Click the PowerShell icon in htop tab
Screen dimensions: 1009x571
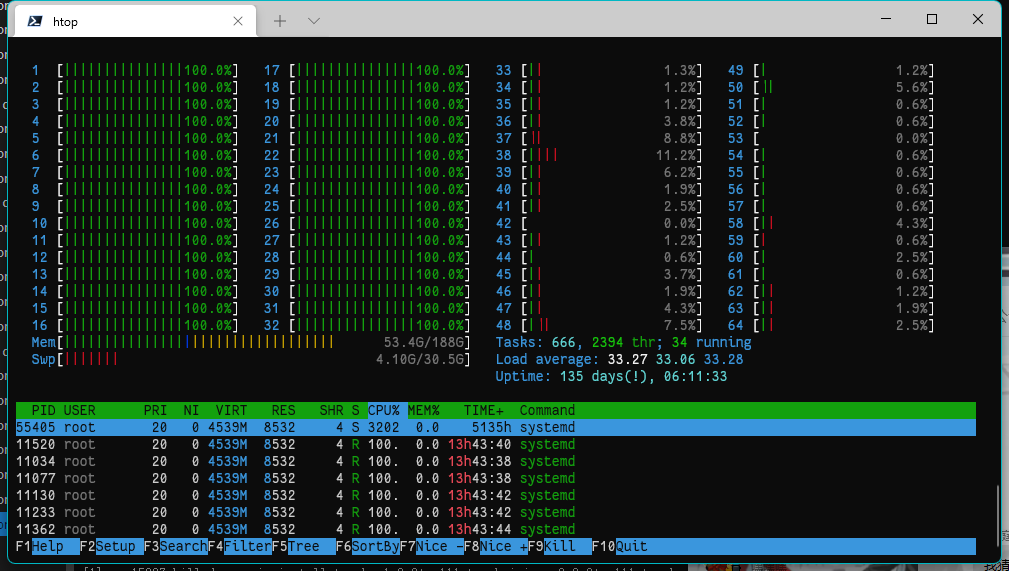[x=35, y=21]
